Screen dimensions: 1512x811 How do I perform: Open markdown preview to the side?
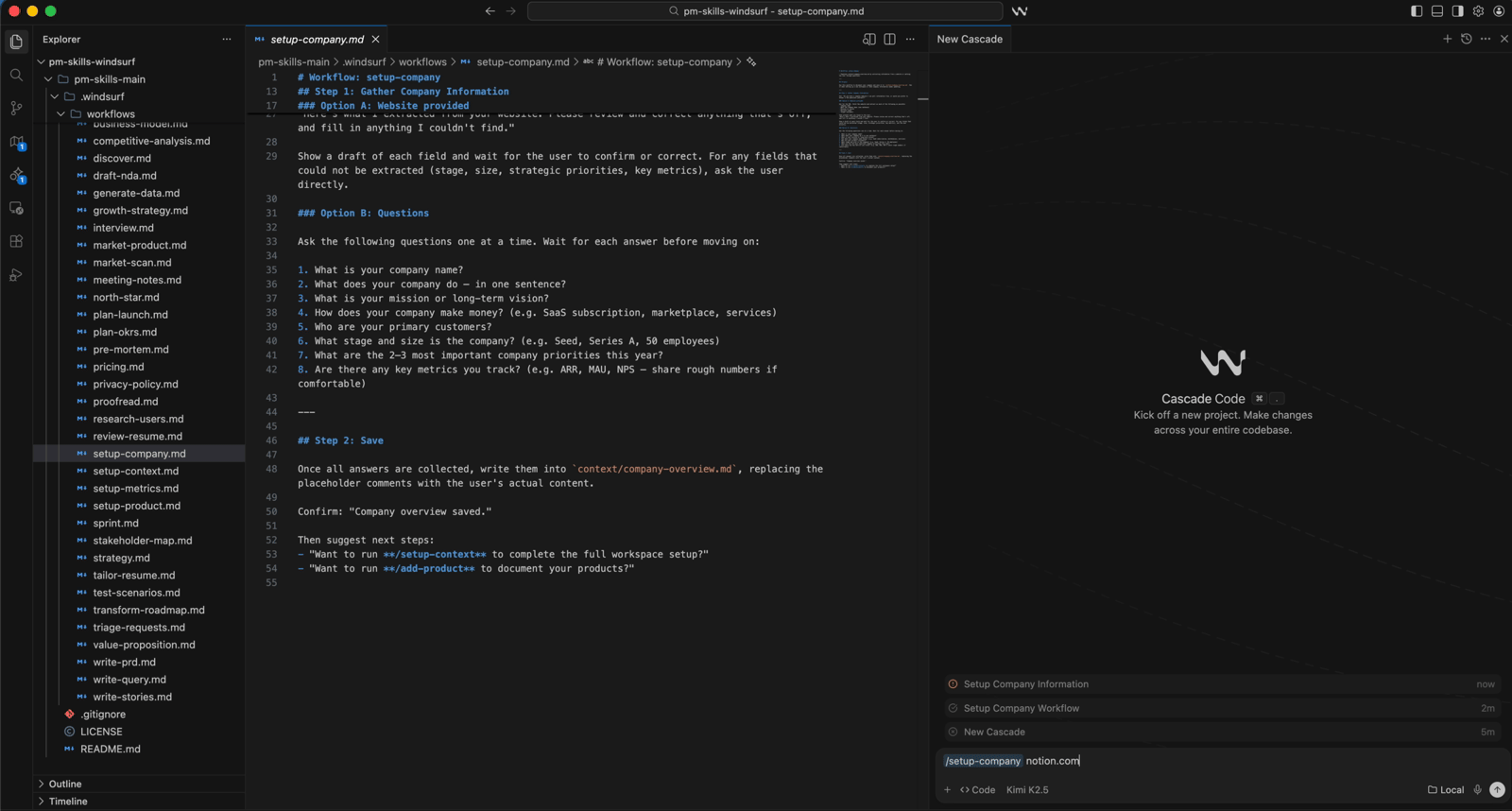coord(868,39)
